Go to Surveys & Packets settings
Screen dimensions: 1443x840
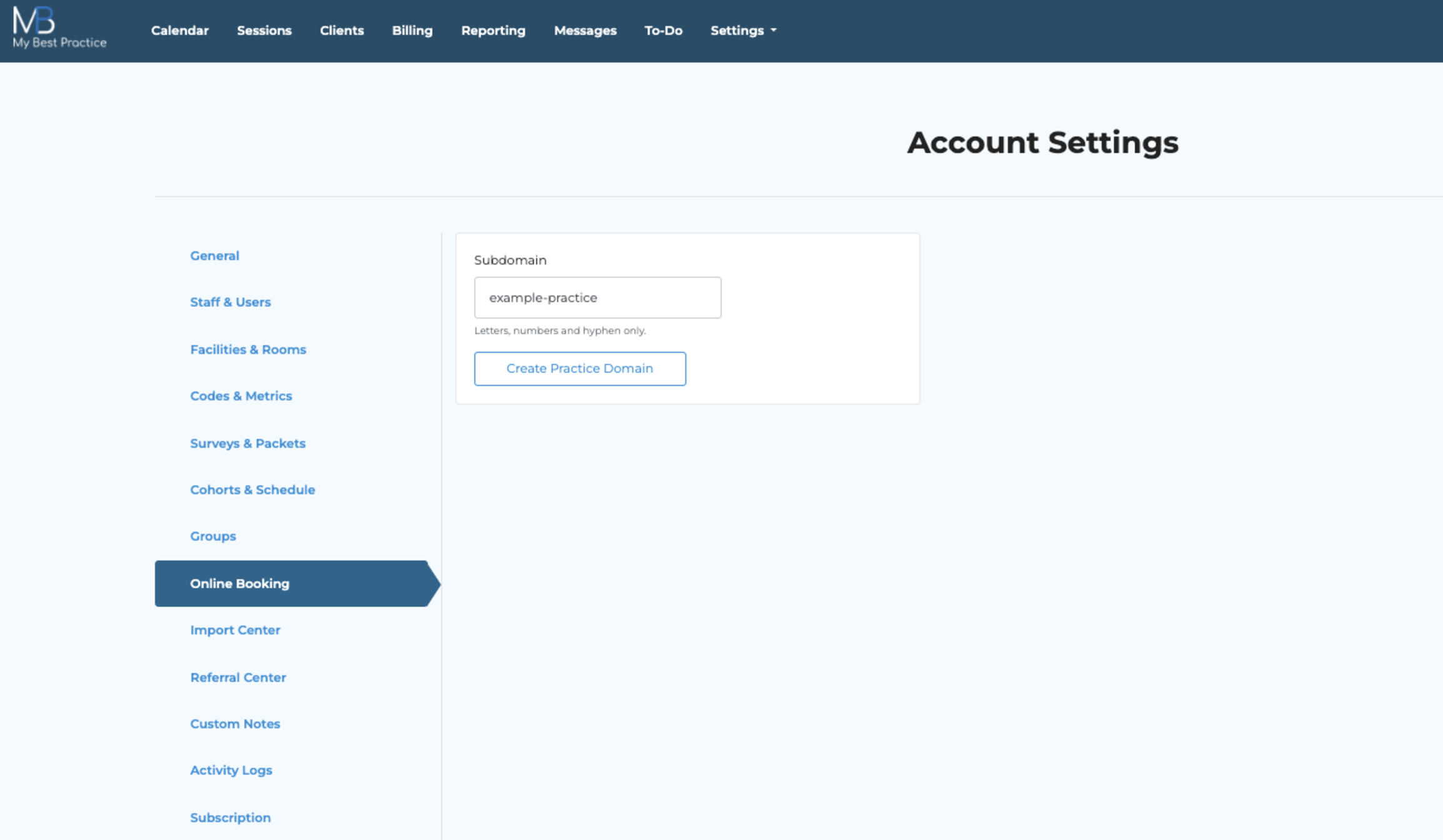[x=248, y=443]
